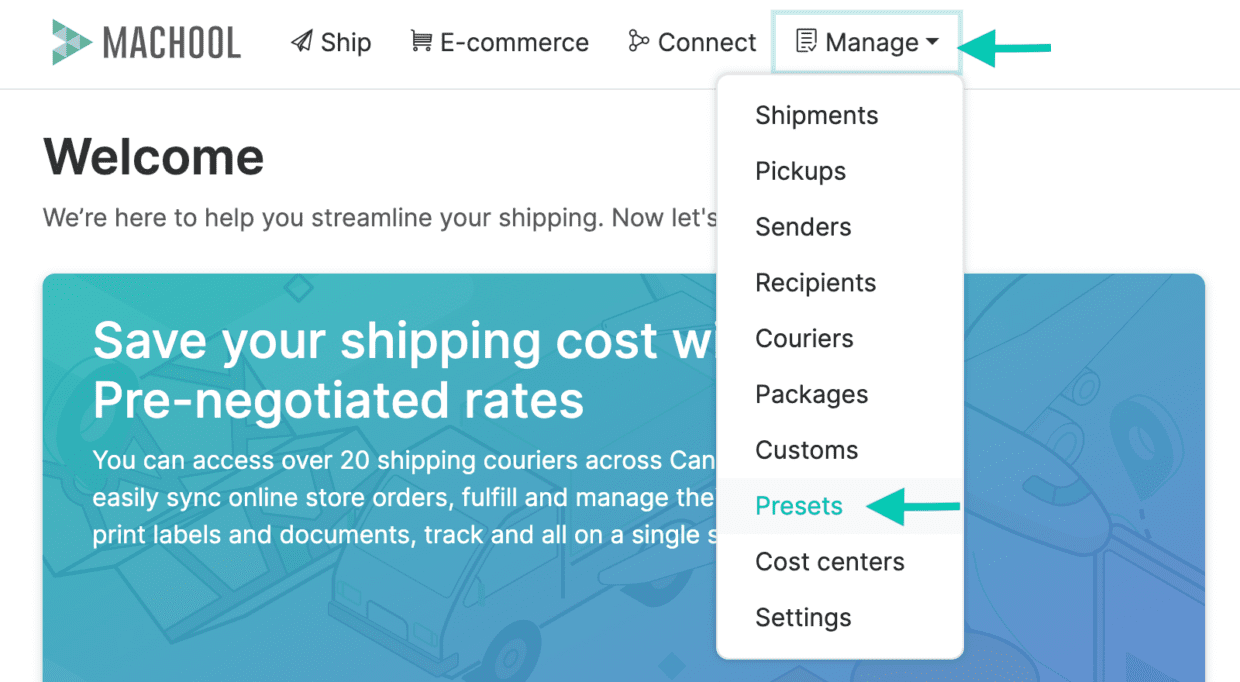Collapse the Manage dropdown via its chevron
The image size is (1240, 682).
click(x=934, y=43)
